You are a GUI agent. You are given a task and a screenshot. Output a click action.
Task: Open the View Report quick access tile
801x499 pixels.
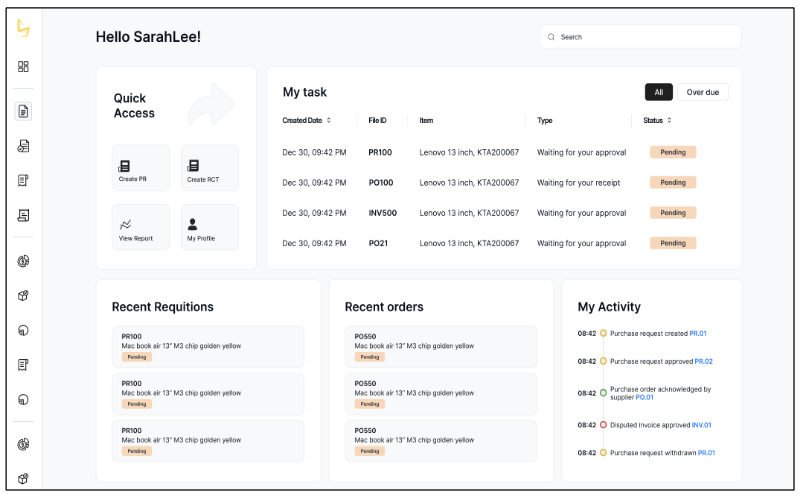141,227
